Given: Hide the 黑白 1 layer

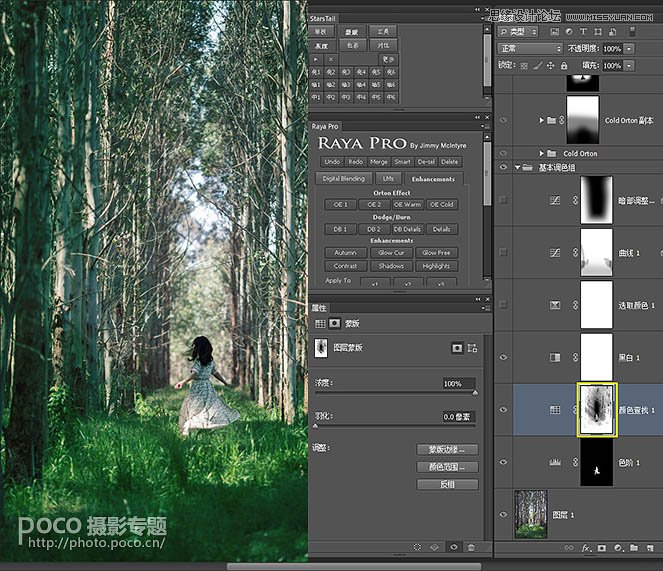Looking at the screenshot, I should pyautogui.click(x=503, y=357).
